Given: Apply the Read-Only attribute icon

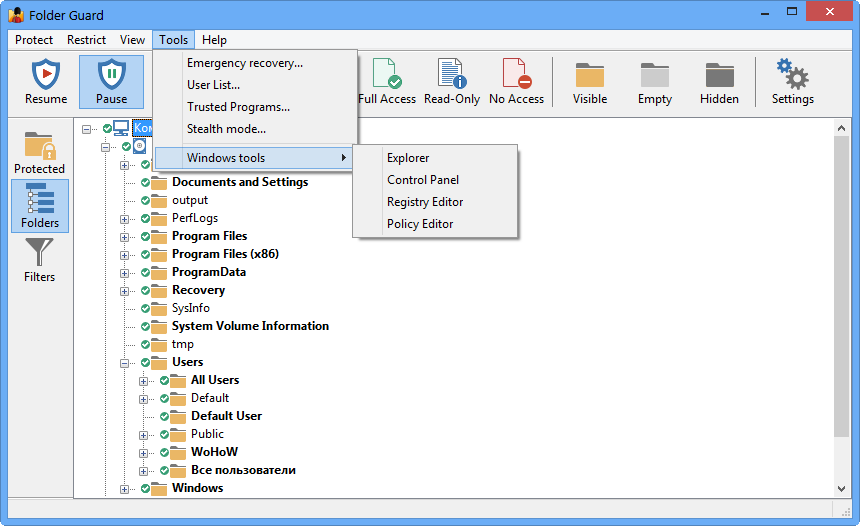Looking at the screenshot, I should pos(452,73).
